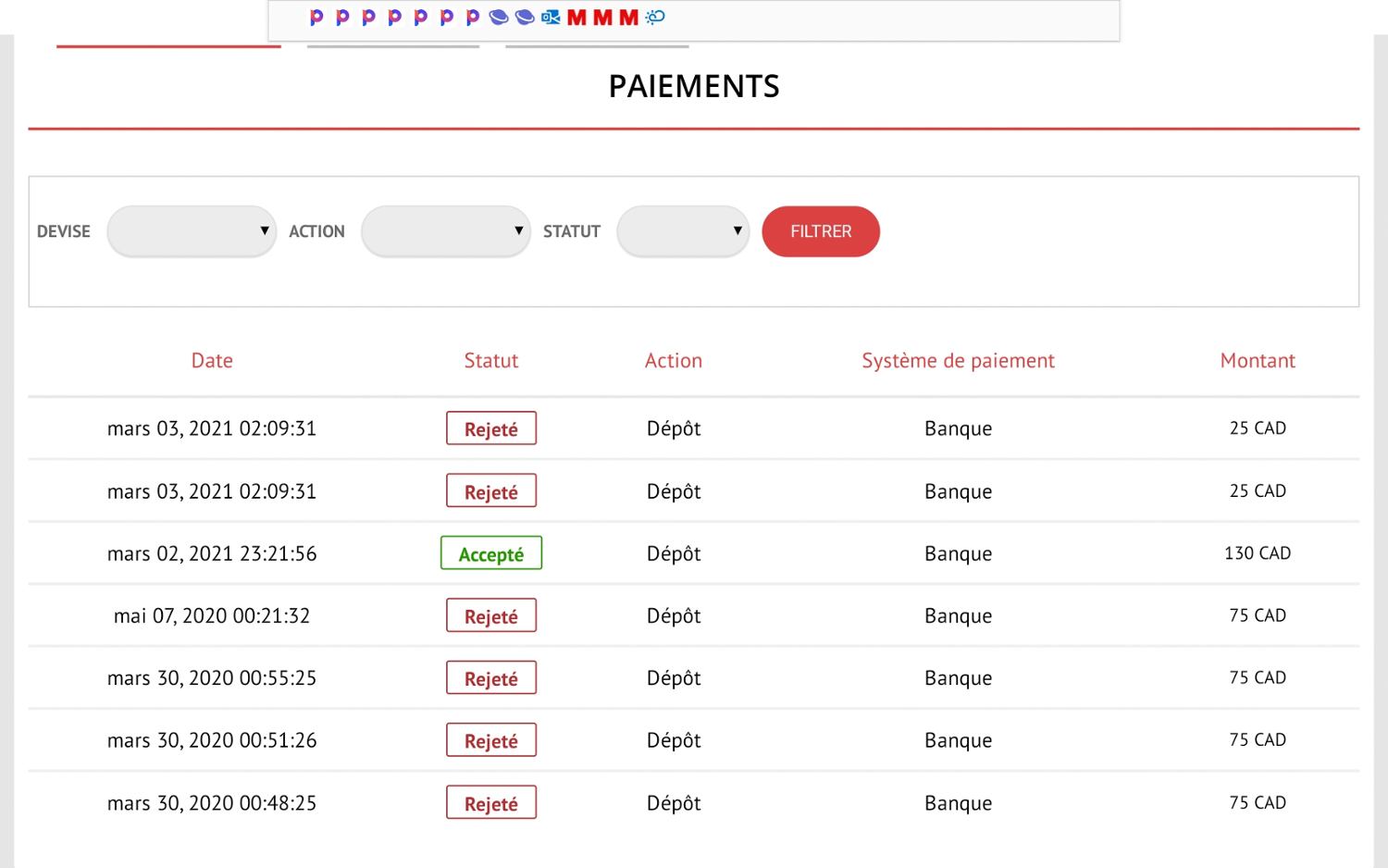Click the Montant column header
The width and height of the screenshot is (1388, 868).
(1257, 361)
